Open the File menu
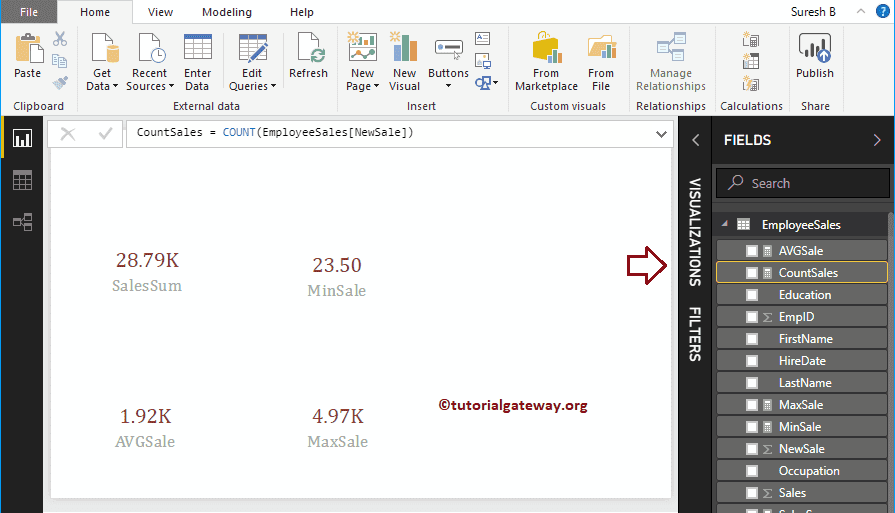This screenshot has height=513, width=895. pos(28,12)
